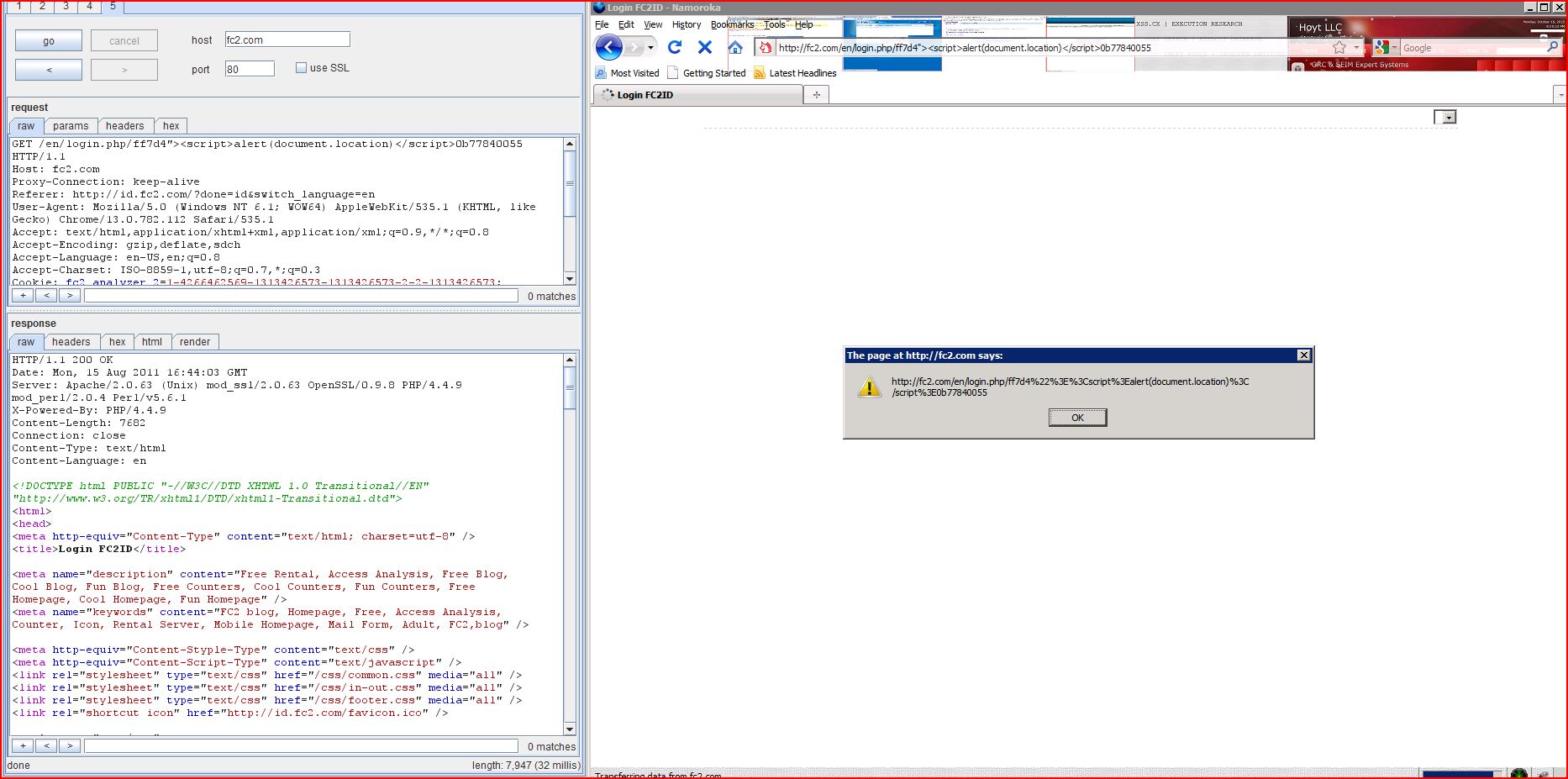Click the go button to send request
1568x779 pixels.
[49, 40]
